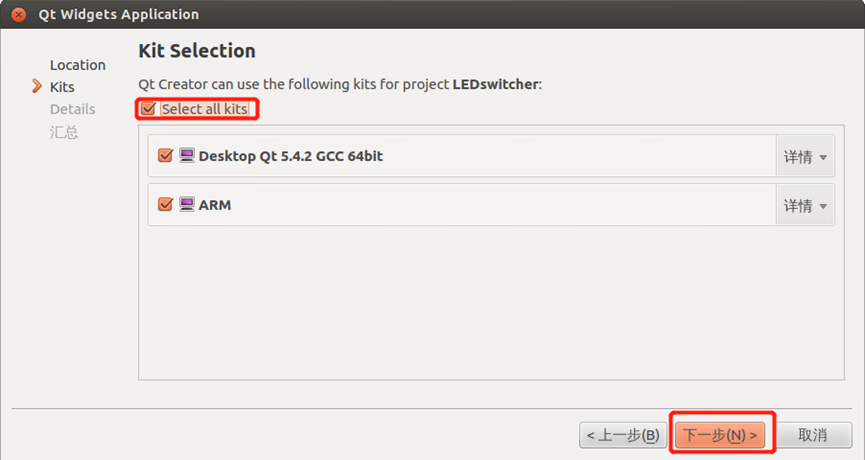Click the Kit Selection heading
The image size is (865, 460).
[x=197, y=51]
